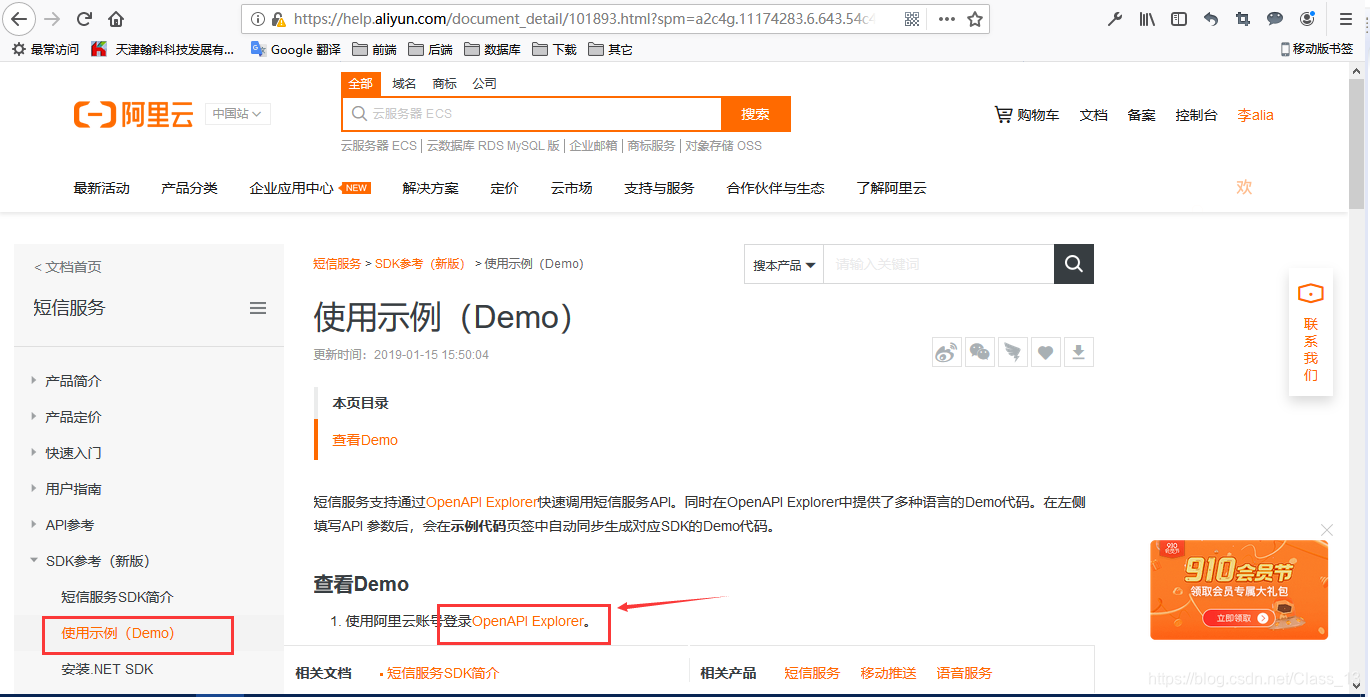Viewport: 1370px width, 697px height.
Task: Open the 解决方案 navigation menu
Action: [x=431, y=188]
